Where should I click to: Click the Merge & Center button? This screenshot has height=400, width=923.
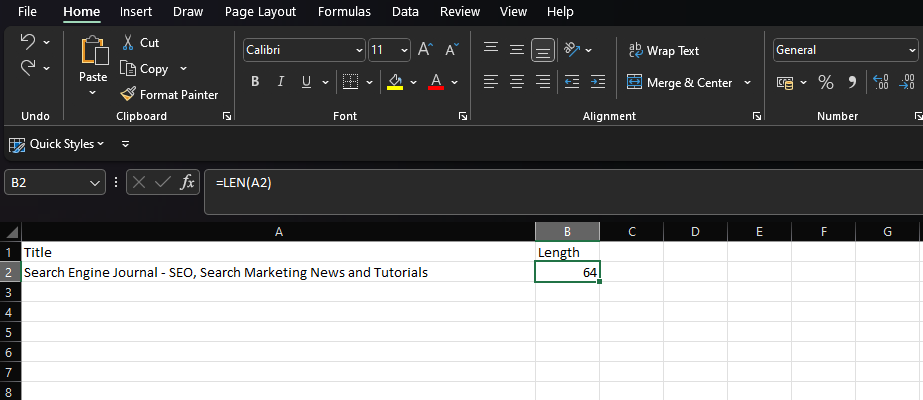click(x=680, y=83)
